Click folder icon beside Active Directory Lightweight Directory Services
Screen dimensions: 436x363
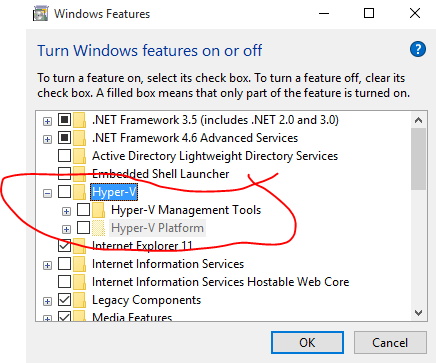point(79,156)
